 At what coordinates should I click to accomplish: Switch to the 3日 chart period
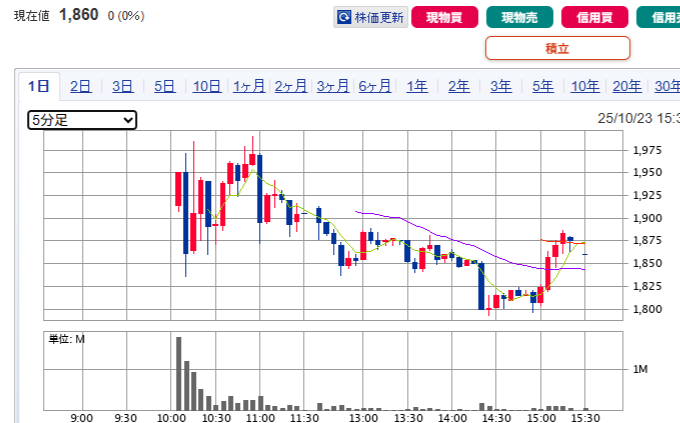pyautogui.click(x=123, y=86)
